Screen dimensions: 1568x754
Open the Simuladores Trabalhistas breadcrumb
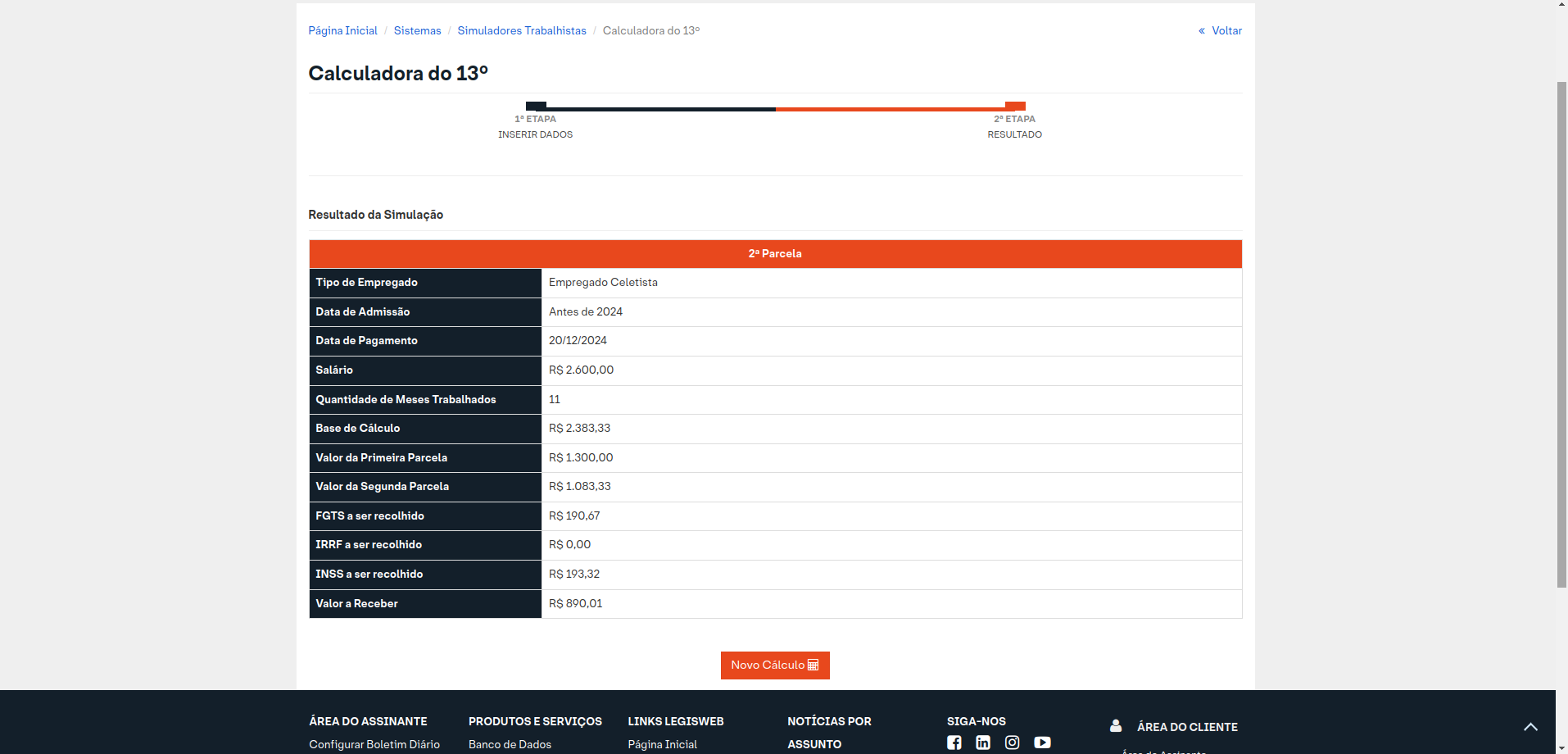click(522, 30)
